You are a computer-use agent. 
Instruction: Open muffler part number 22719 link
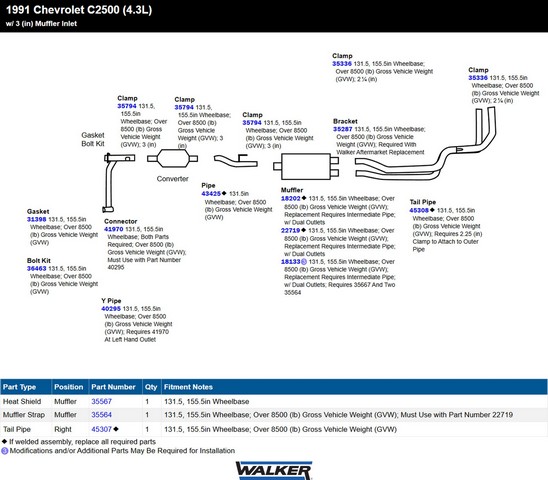(x=290, y=230)
